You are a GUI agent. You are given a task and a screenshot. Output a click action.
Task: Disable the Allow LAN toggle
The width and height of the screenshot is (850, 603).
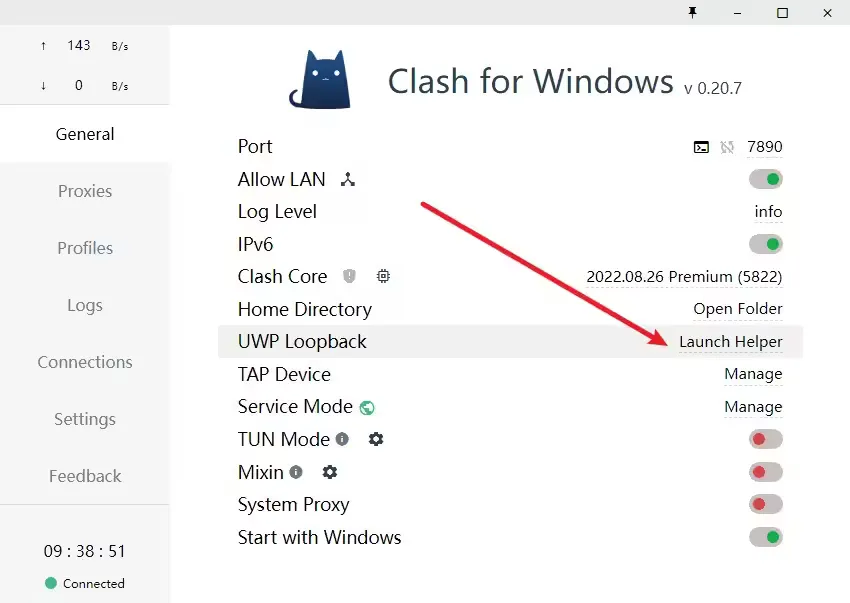tap(765, 180)
